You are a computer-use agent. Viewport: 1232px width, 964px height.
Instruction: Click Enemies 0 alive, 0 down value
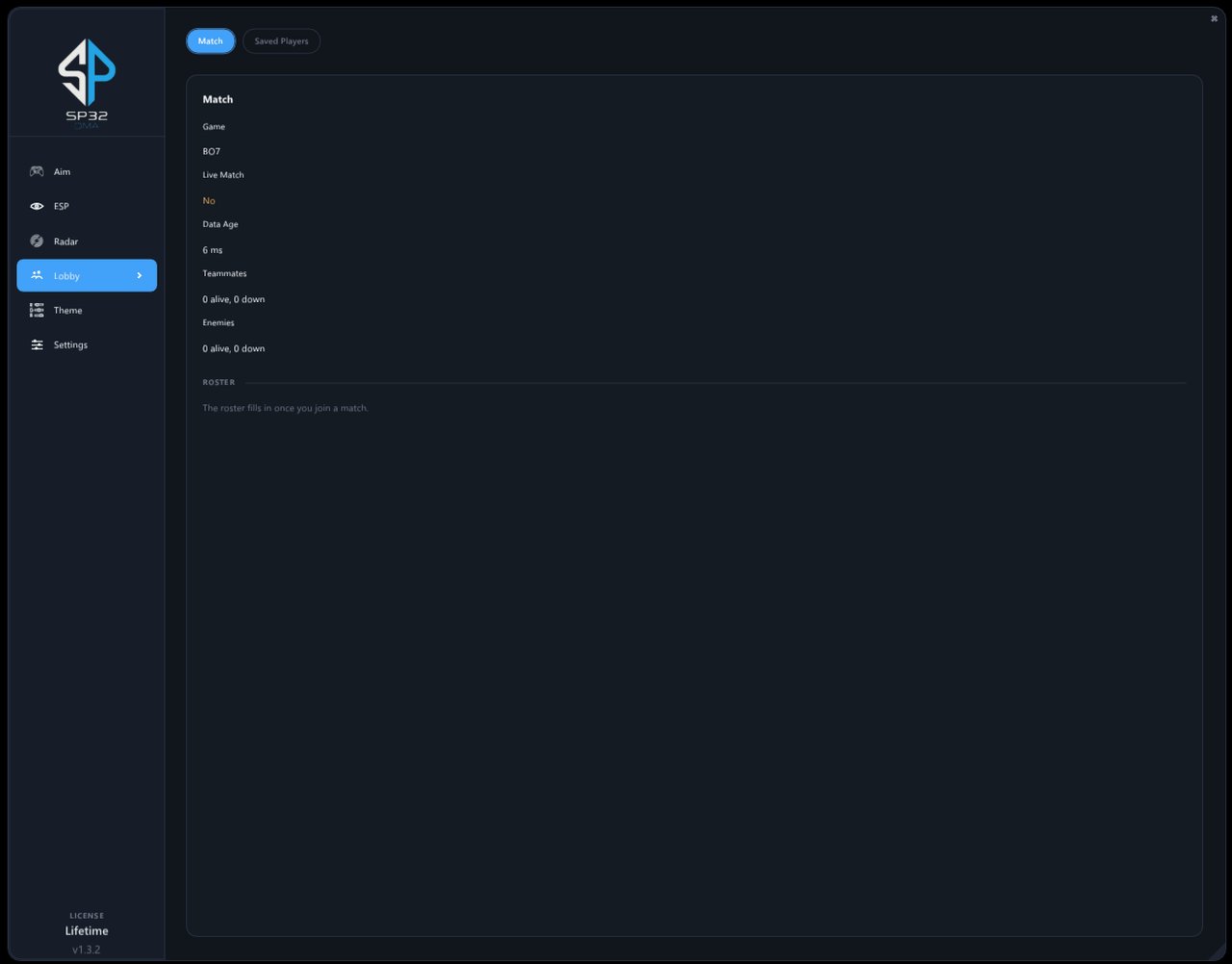click(x=234, y=348)
